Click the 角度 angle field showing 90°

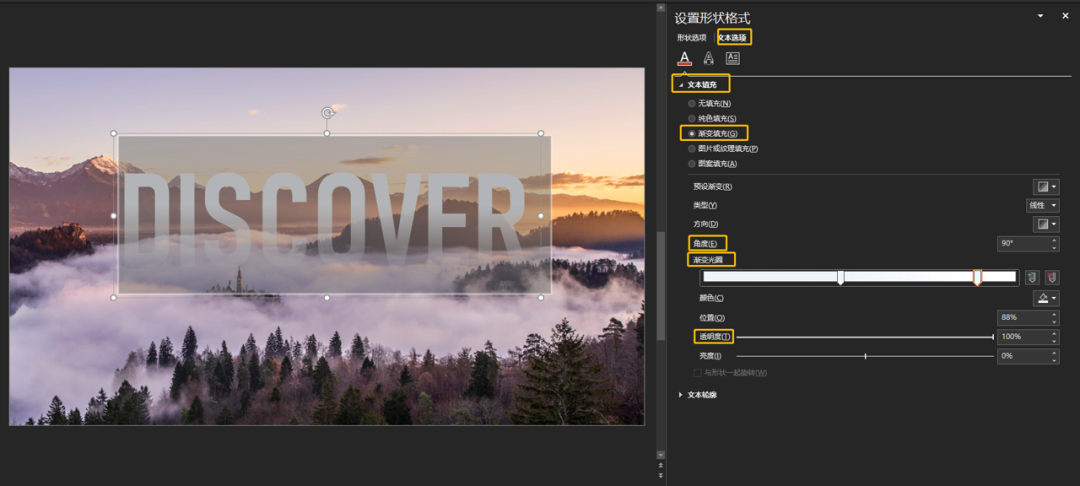pyautogui.click(x=1021, y=243)
